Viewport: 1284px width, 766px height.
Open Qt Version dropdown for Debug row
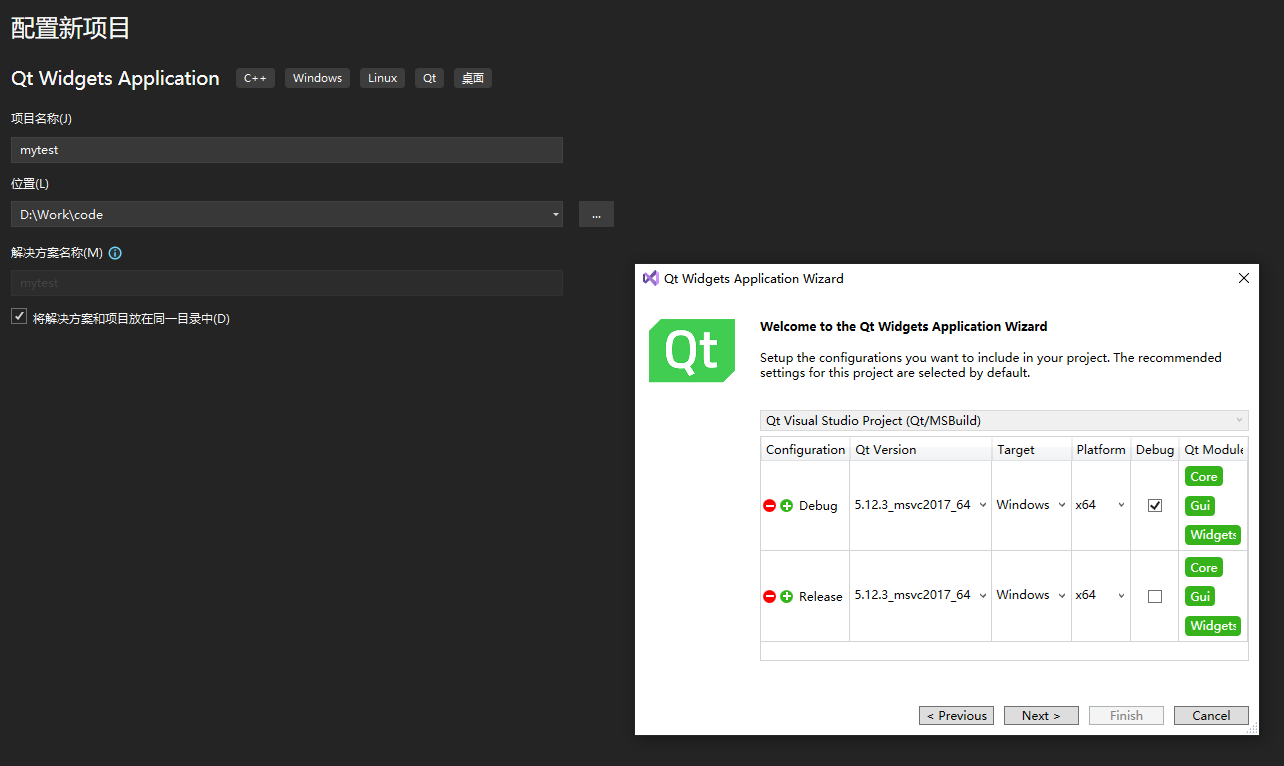pyautogui.click(x=920, y=505)
